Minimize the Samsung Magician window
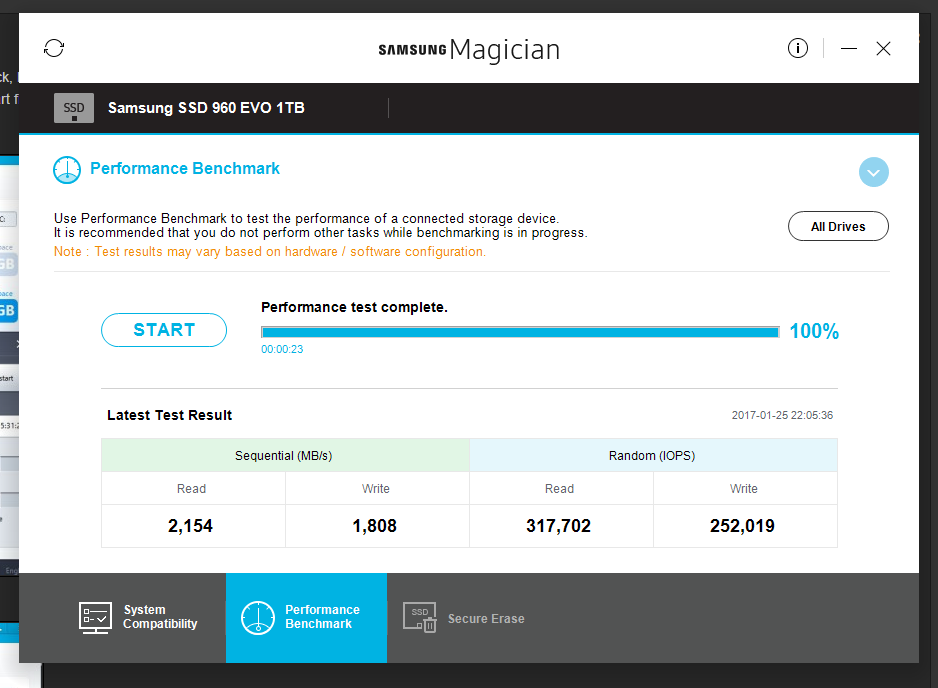 [x=849, y=48]
